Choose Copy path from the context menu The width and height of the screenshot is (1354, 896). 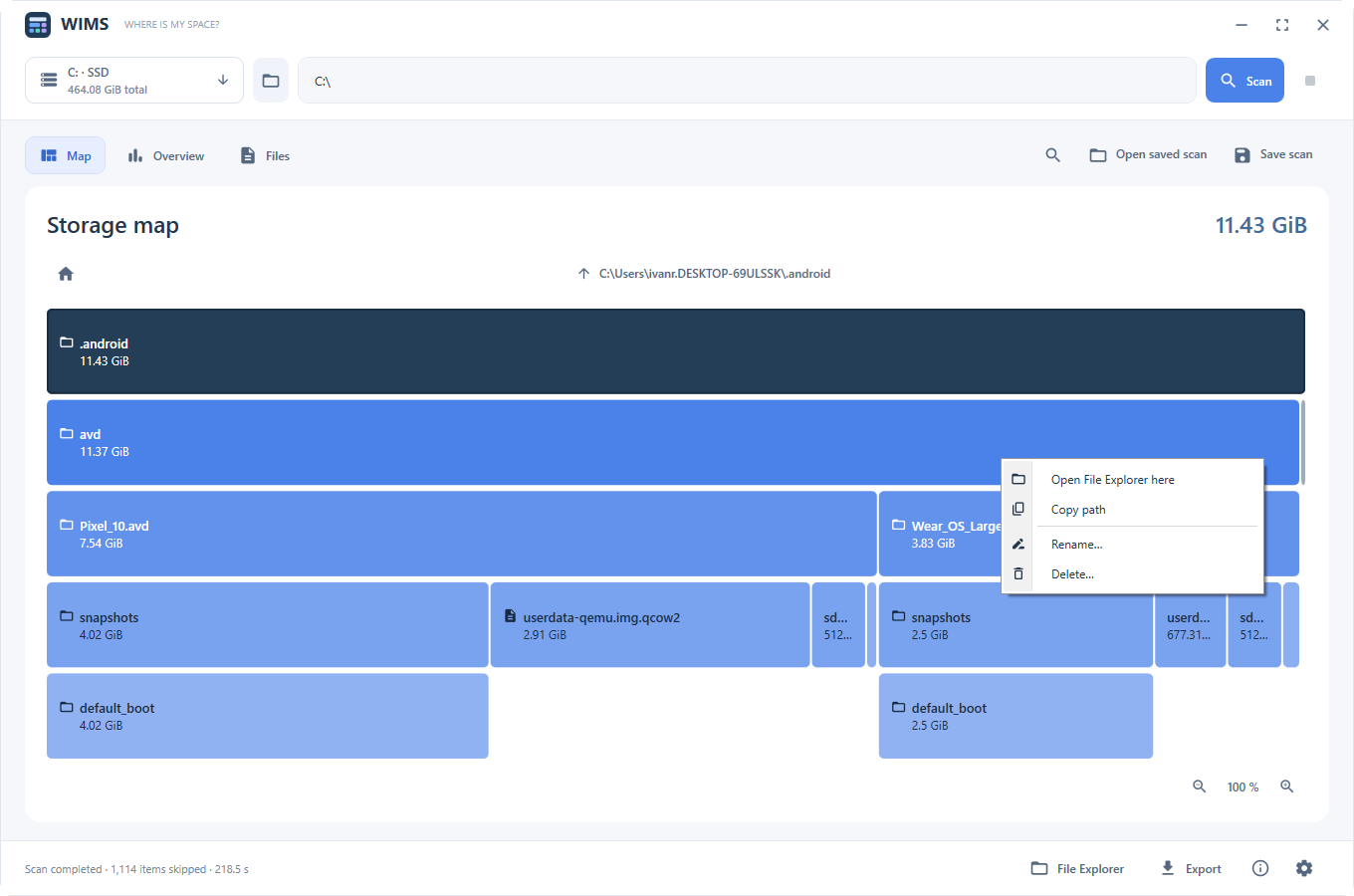point(1133,510)
